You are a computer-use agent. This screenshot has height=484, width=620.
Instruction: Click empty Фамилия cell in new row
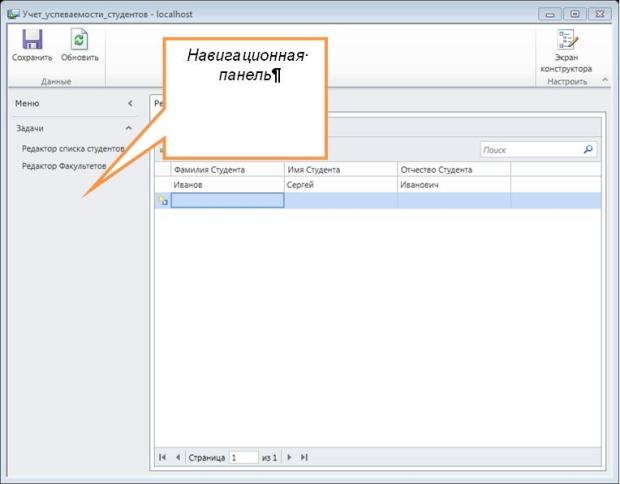pyautogui.click(x=227, y=200)
